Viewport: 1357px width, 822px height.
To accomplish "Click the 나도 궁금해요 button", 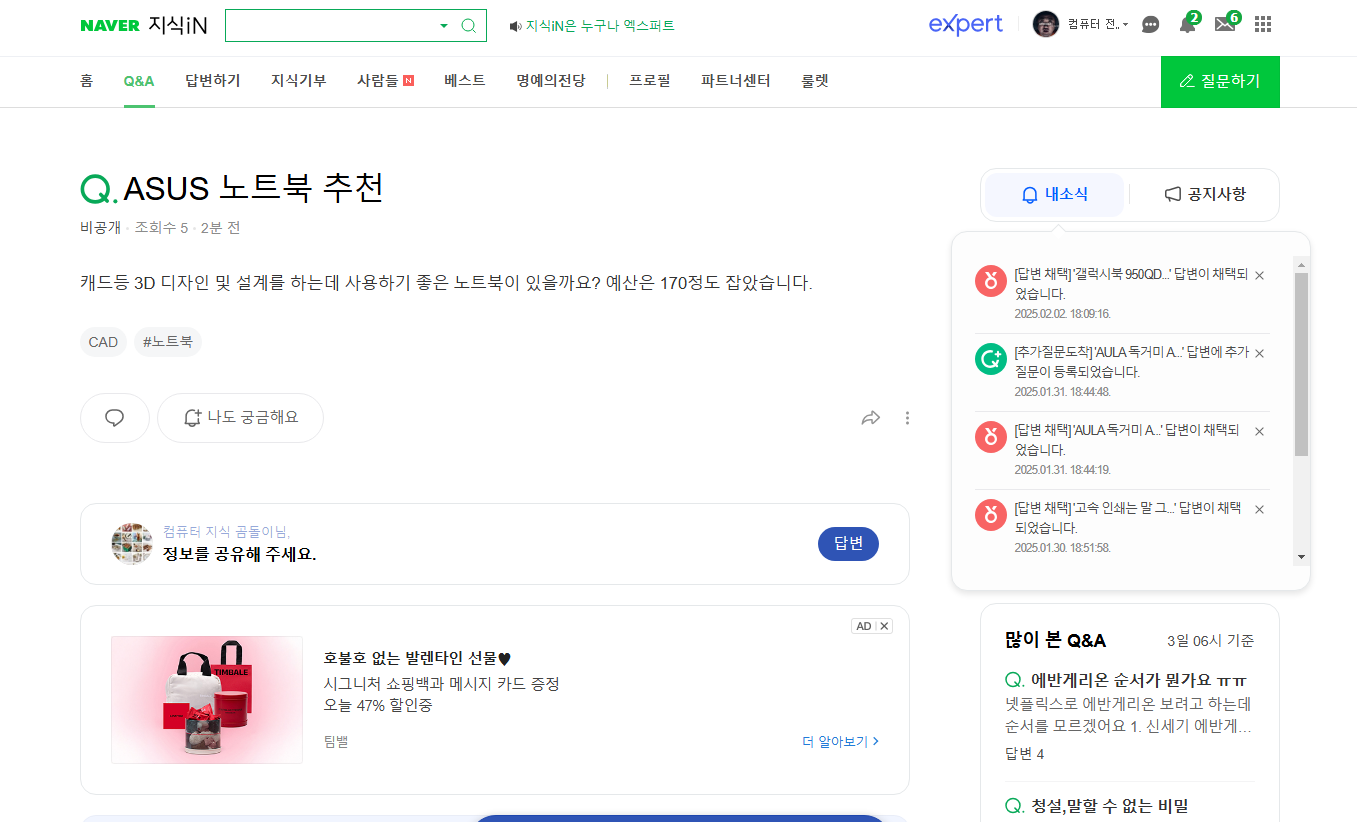I will point(241,418).
